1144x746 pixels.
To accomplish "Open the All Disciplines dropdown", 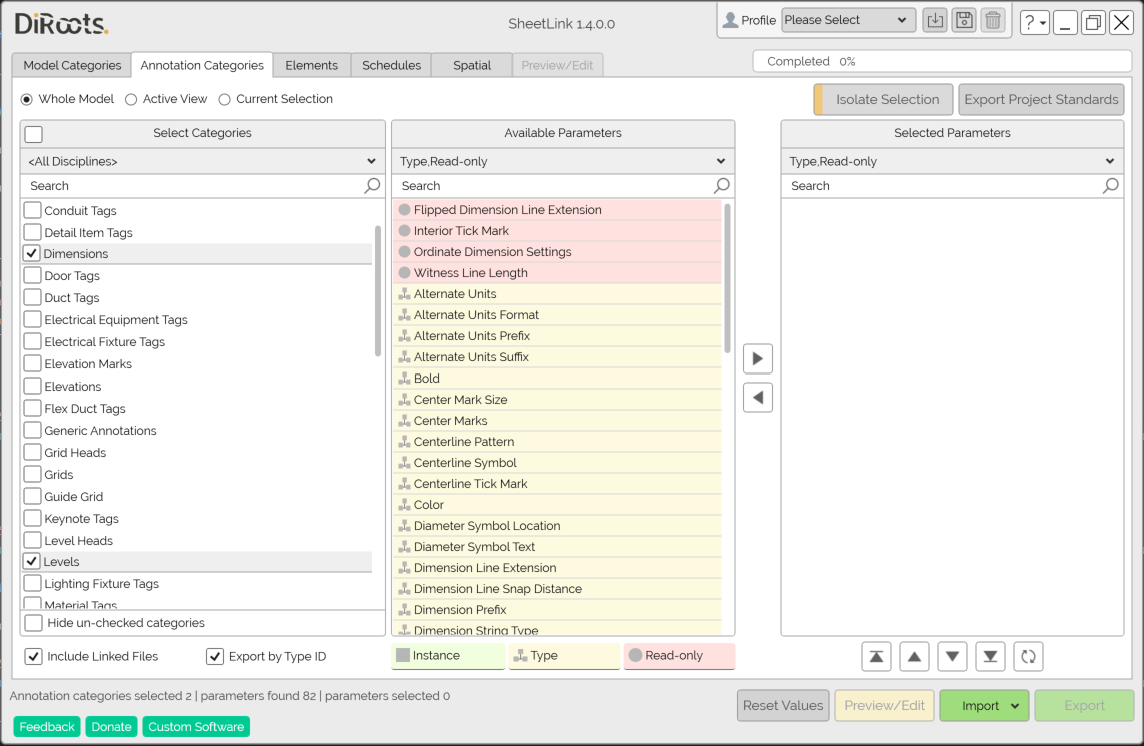I will 202,160.
